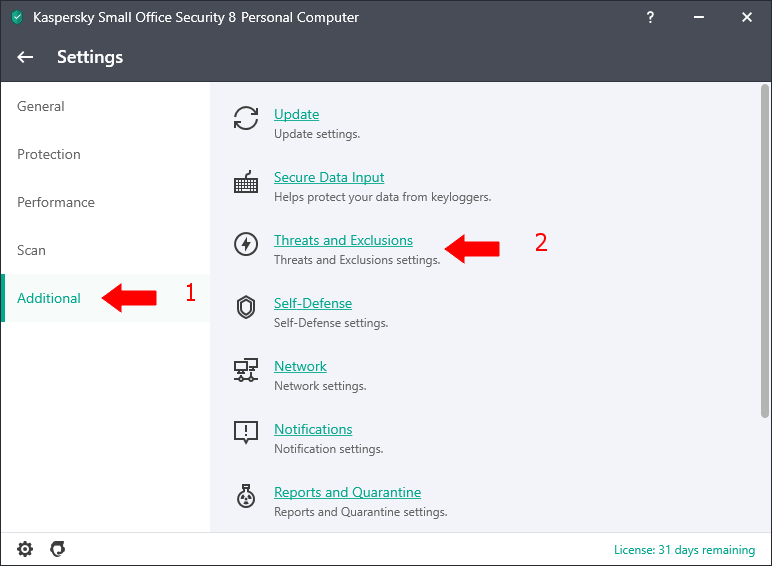The image size is (772, 566).
Task: Open help with the question mark icon
Action: pos(650,18)
